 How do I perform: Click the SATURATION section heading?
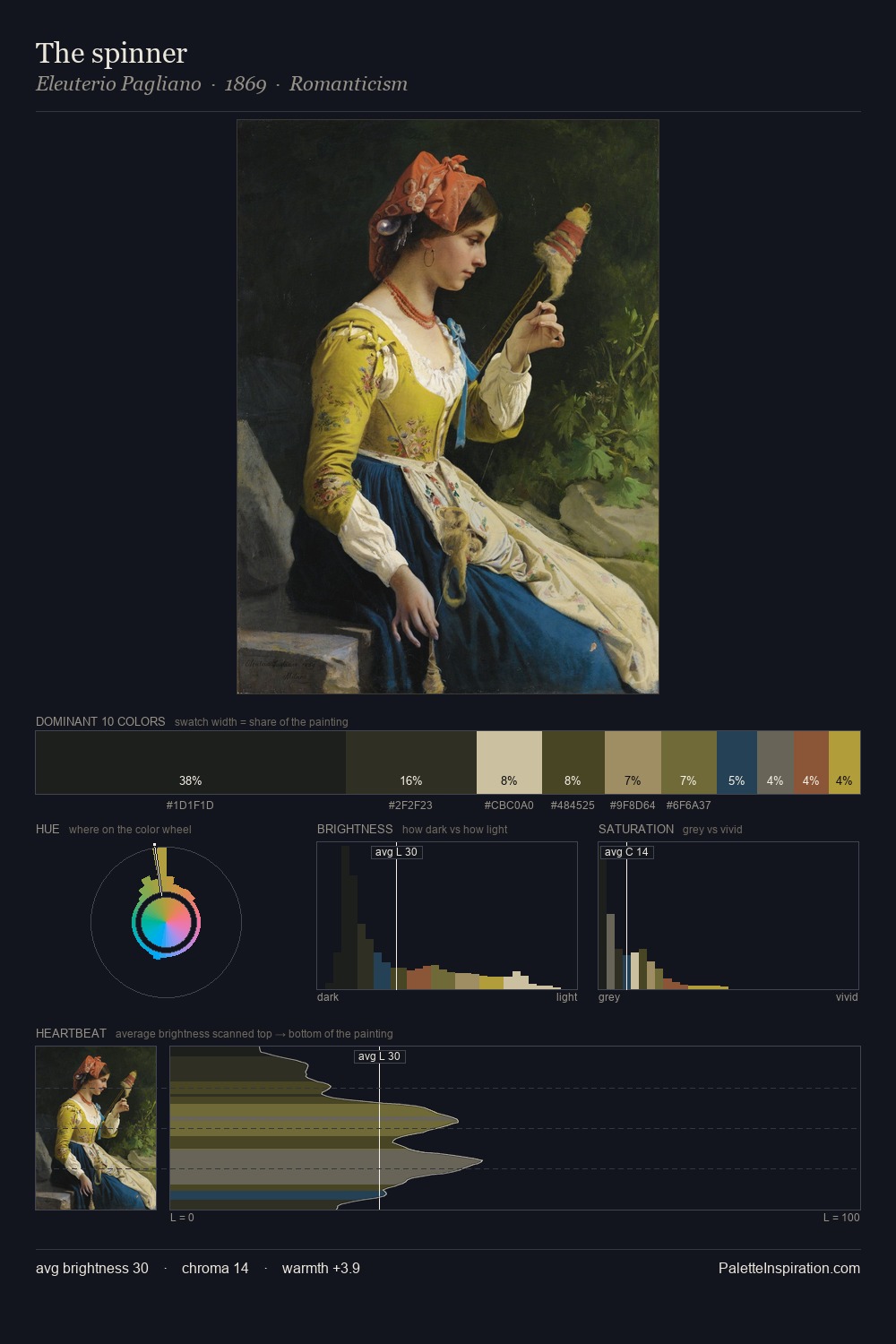(636, 829)
